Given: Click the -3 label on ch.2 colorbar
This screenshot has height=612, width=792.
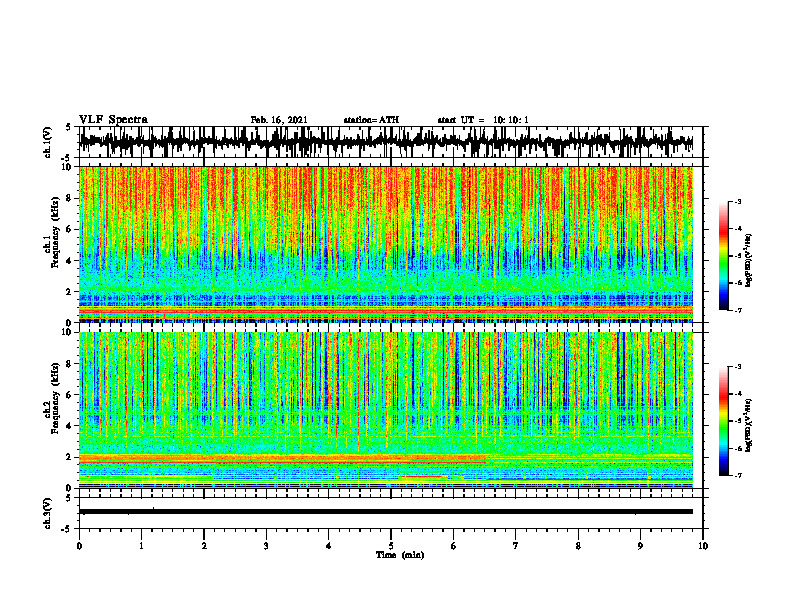Looking at the screenshot, I should tap(738, 367).
